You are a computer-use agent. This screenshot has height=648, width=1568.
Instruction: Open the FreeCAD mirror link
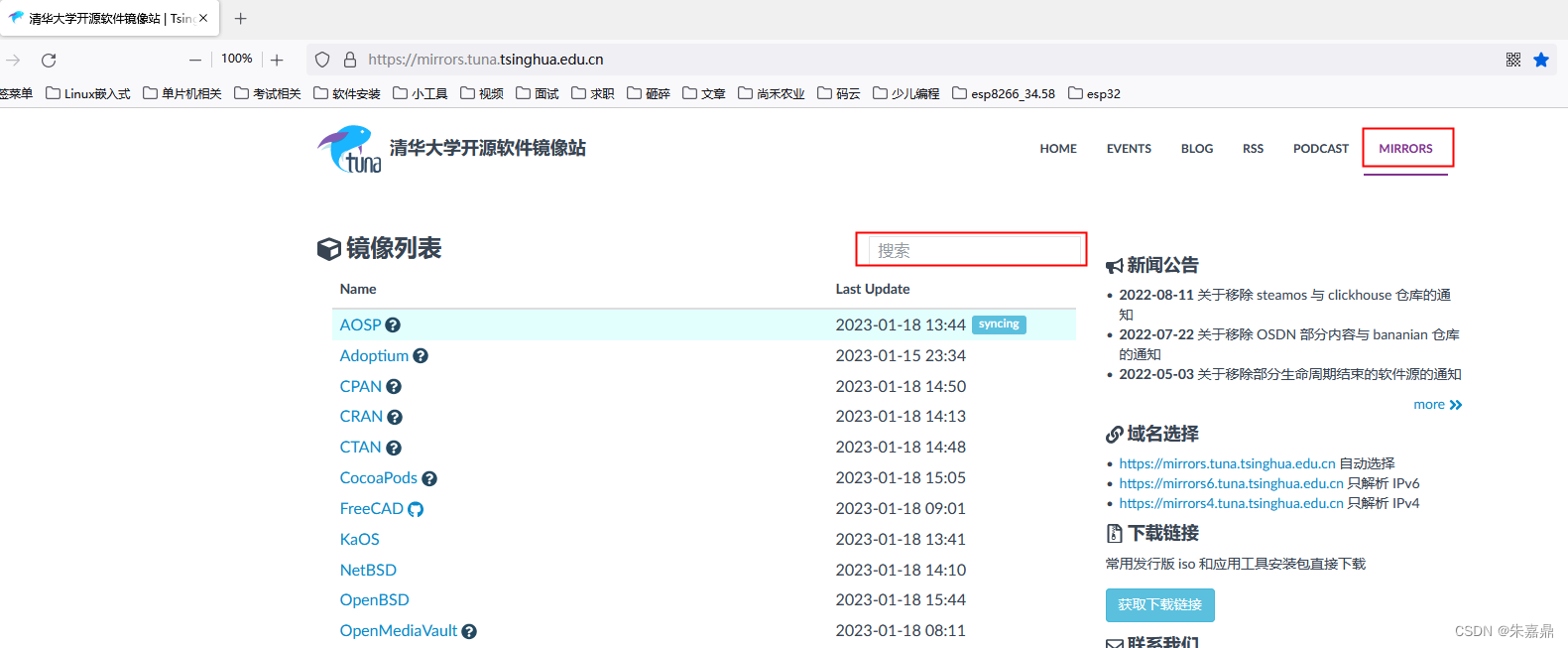coord(371,509)
